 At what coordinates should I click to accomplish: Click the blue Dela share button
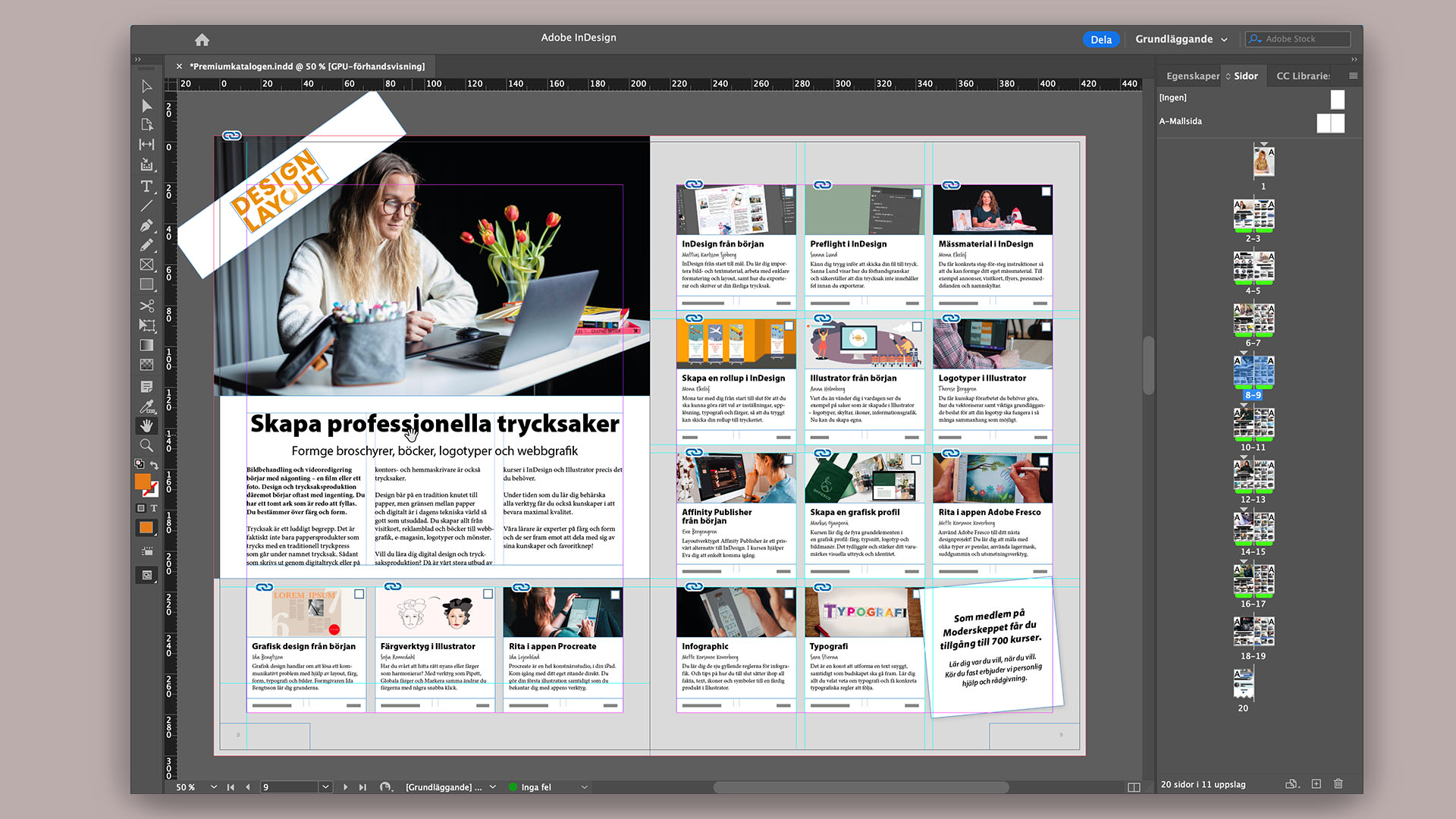coord(1101,39)
